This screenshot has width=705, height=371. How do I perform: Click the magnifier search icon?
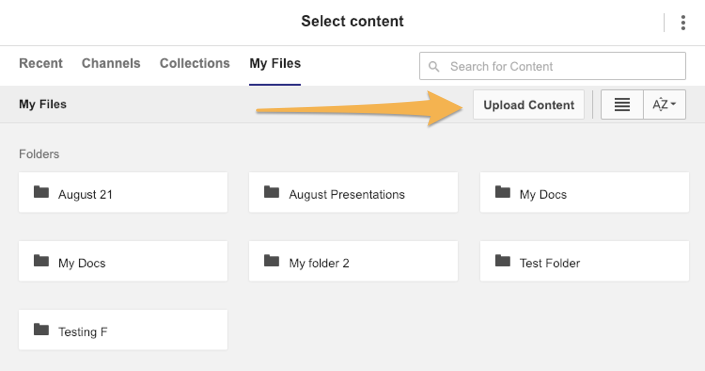tap(434, 67)
